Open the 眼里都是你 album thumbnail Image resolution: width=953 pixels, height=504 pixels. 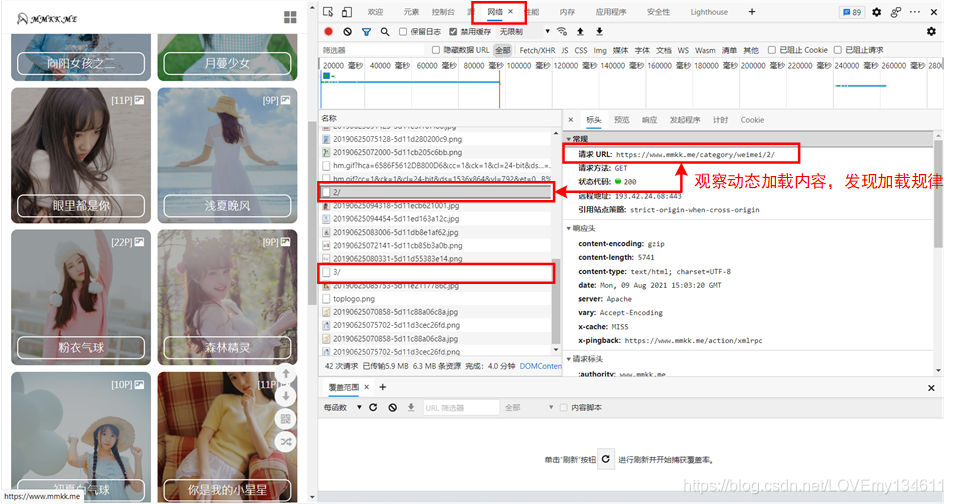tap(81, 156)
